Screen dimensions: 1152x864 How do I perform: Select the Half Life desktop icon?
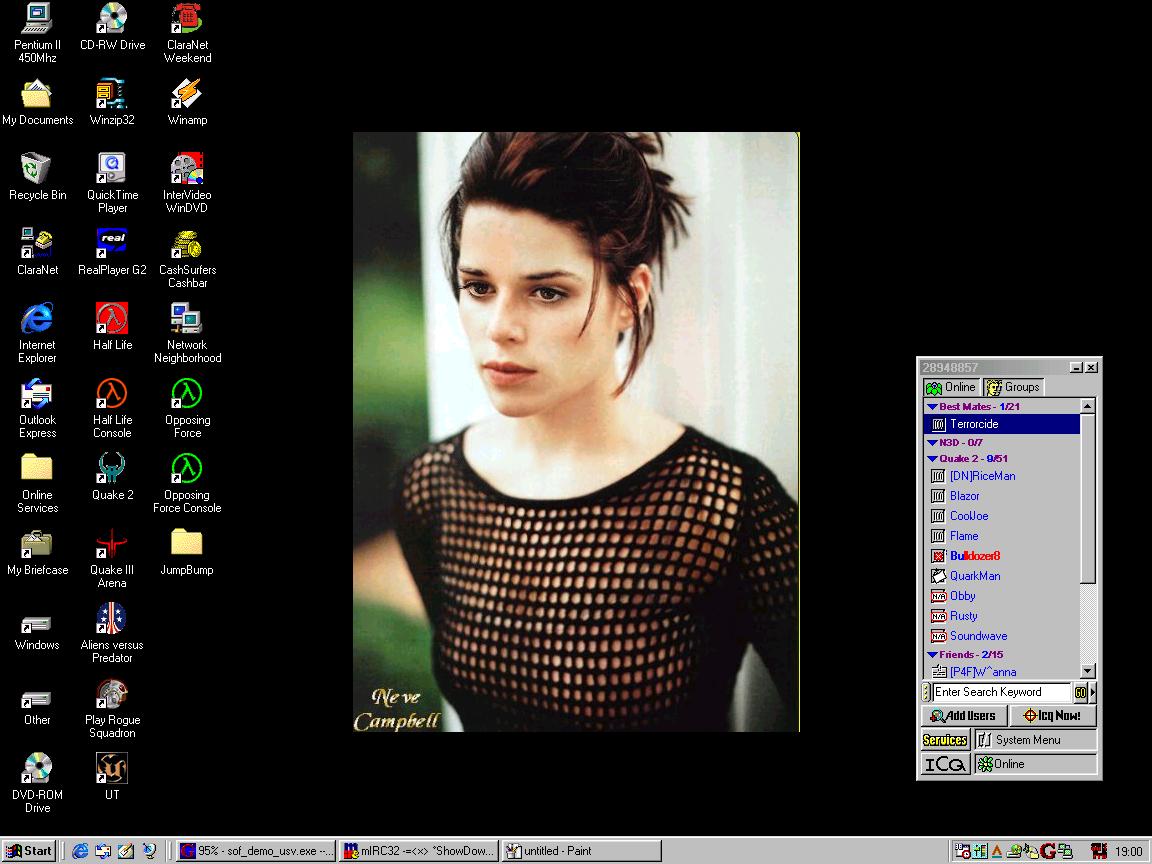click(x=112, y=320)
